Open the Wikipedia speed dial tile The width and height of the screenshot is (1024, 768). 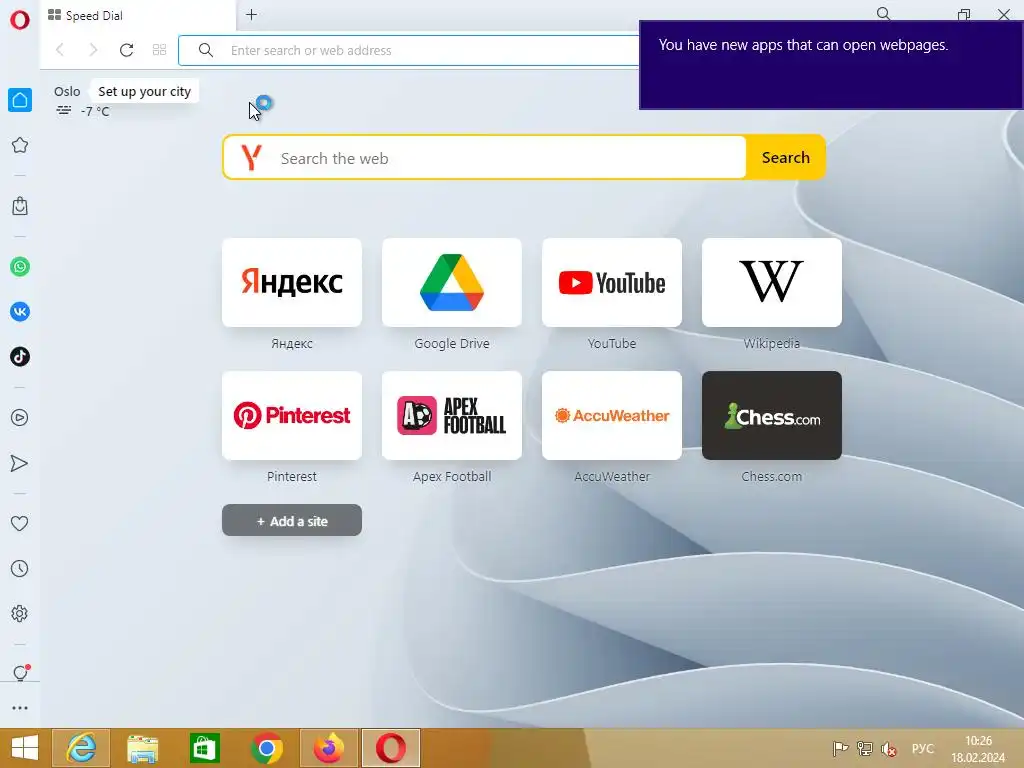pos(772,283)
